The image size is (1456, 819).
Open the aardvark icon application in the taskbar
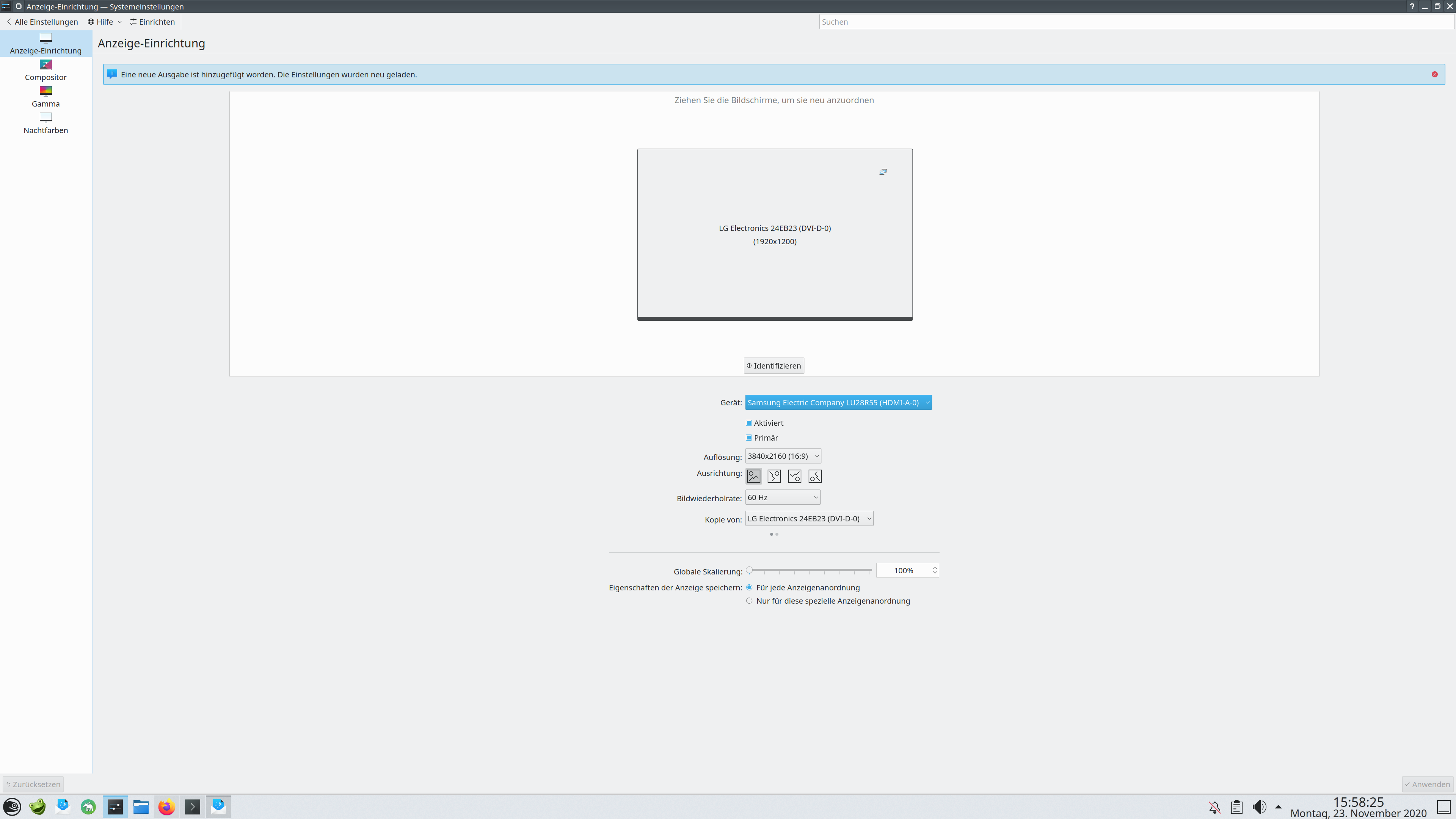(88, 806)
